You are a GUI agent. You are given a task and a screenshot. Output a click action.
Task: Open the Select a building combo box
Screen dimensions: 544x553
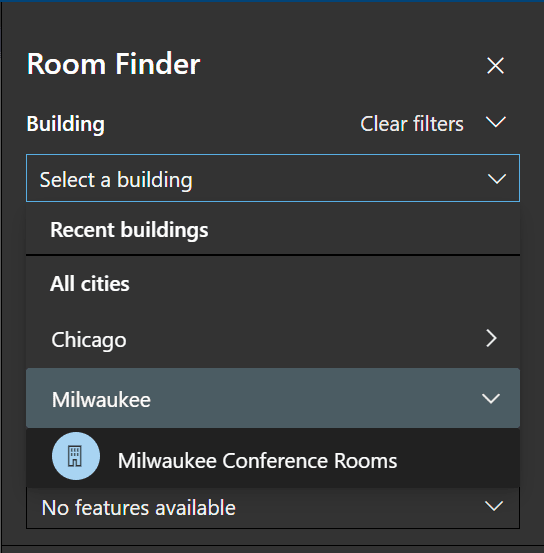(x=273, y=178)
